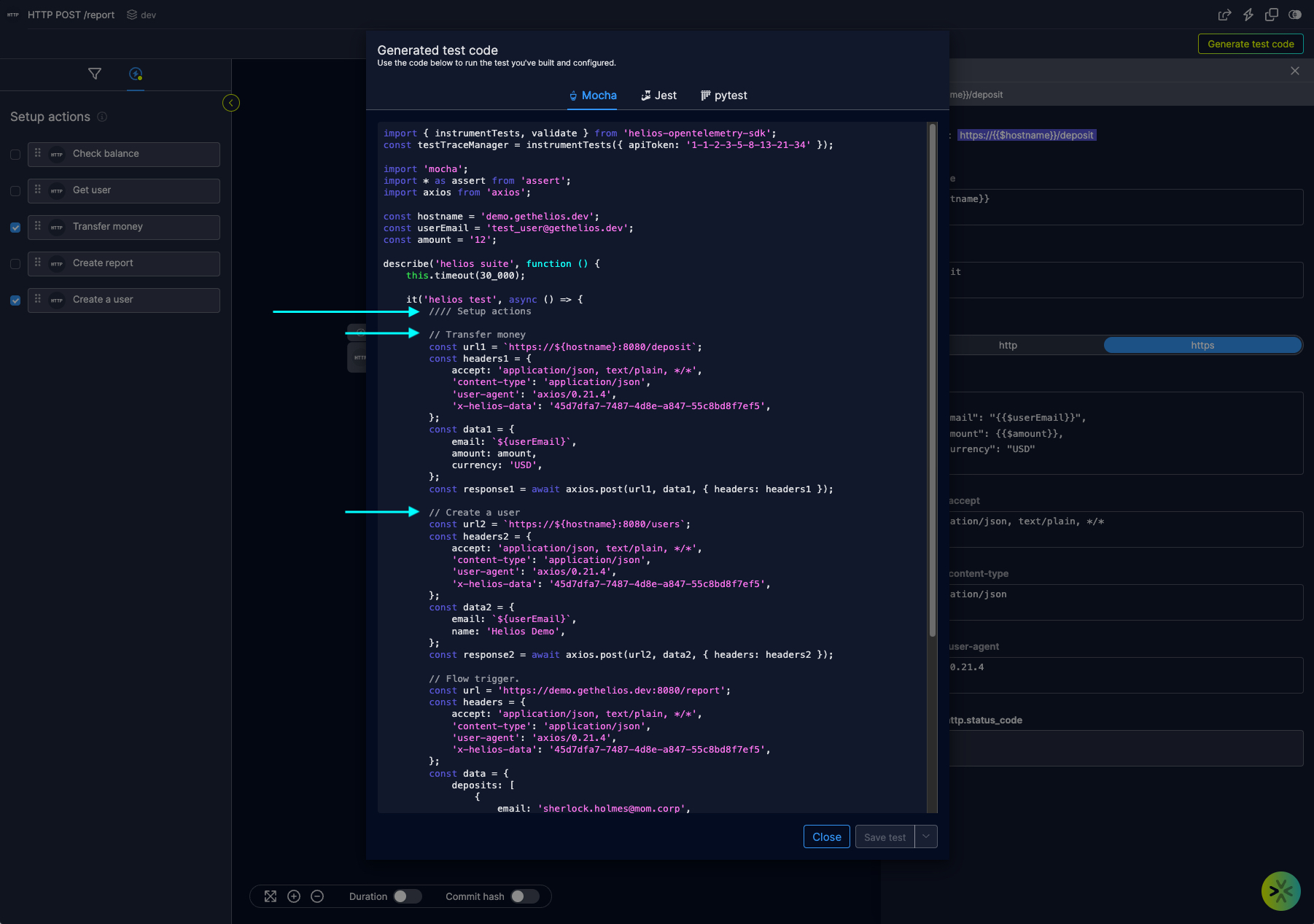Select the Get user setup action

point(124,190)
